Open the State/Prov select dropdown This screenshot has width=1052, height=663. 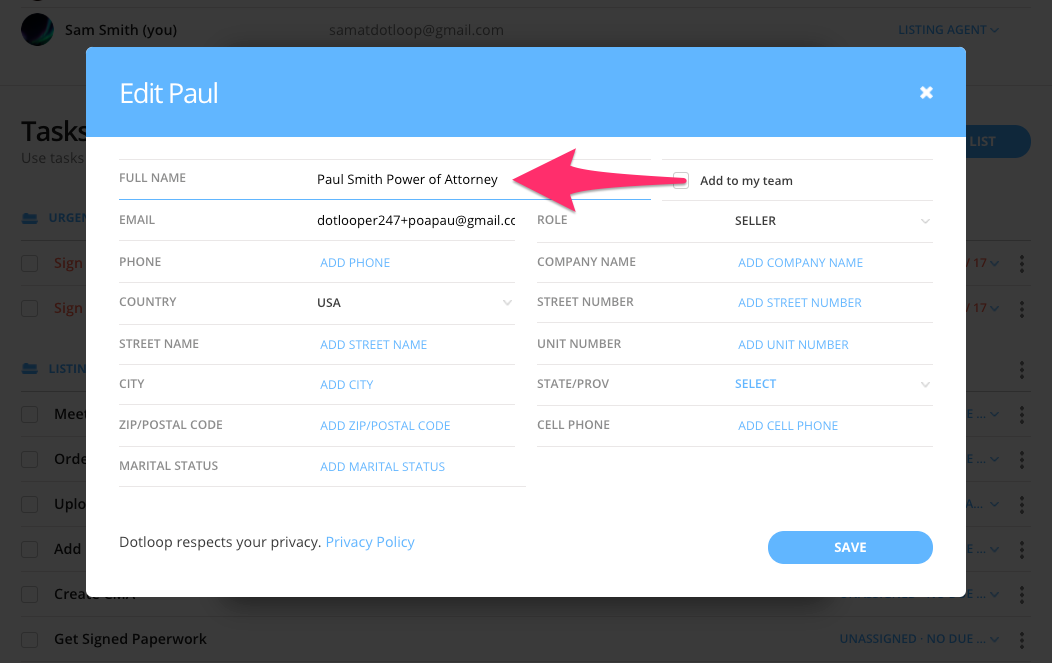831,384
